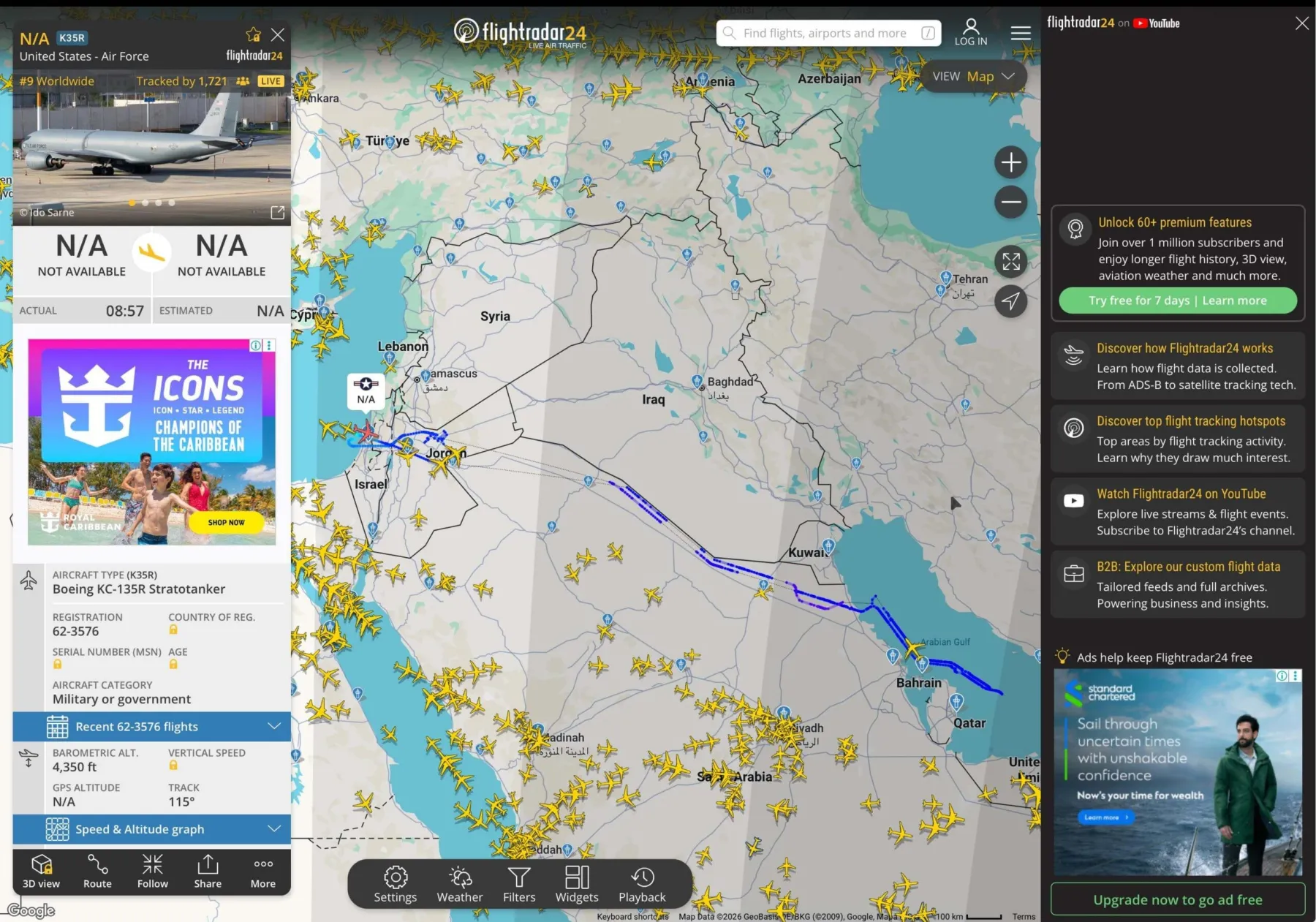Click the favorite star icon for aircraft
This screenshot has width=1316, height=922.
coord(253,35)
